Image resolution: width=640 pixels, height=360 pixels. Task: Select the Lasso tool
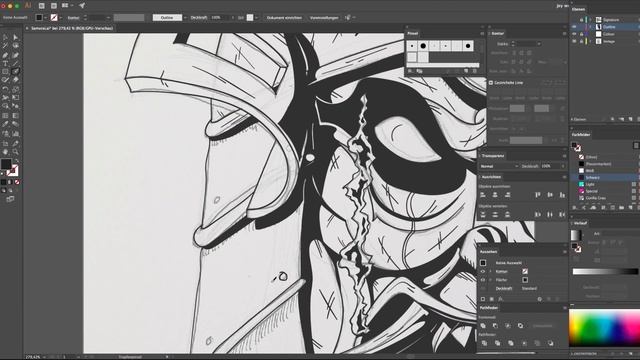[16, 46]
